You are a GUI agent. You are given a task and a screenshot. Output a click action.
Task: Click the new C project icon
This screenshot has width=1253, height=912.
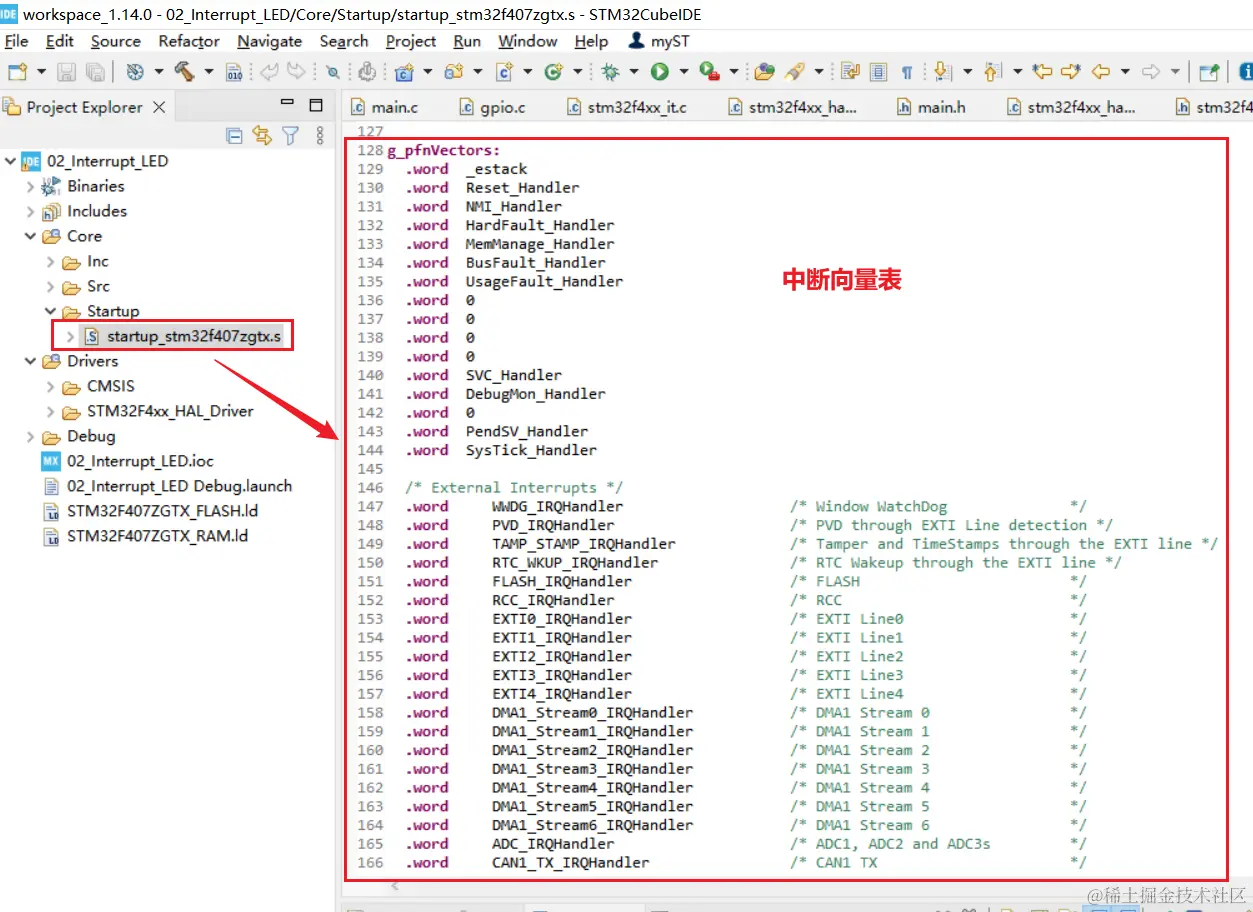click(x=404, y=72)
